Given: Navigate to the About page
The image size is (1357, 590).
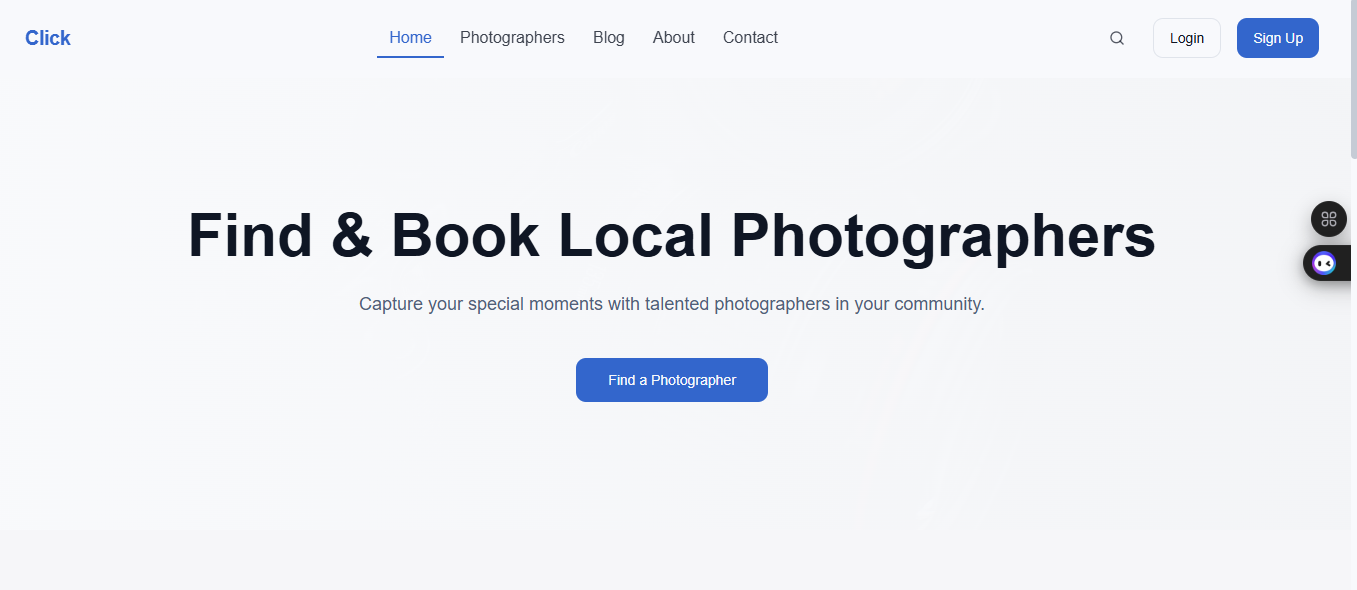Looking at the screenshot, I should click(x=673, y=38).
